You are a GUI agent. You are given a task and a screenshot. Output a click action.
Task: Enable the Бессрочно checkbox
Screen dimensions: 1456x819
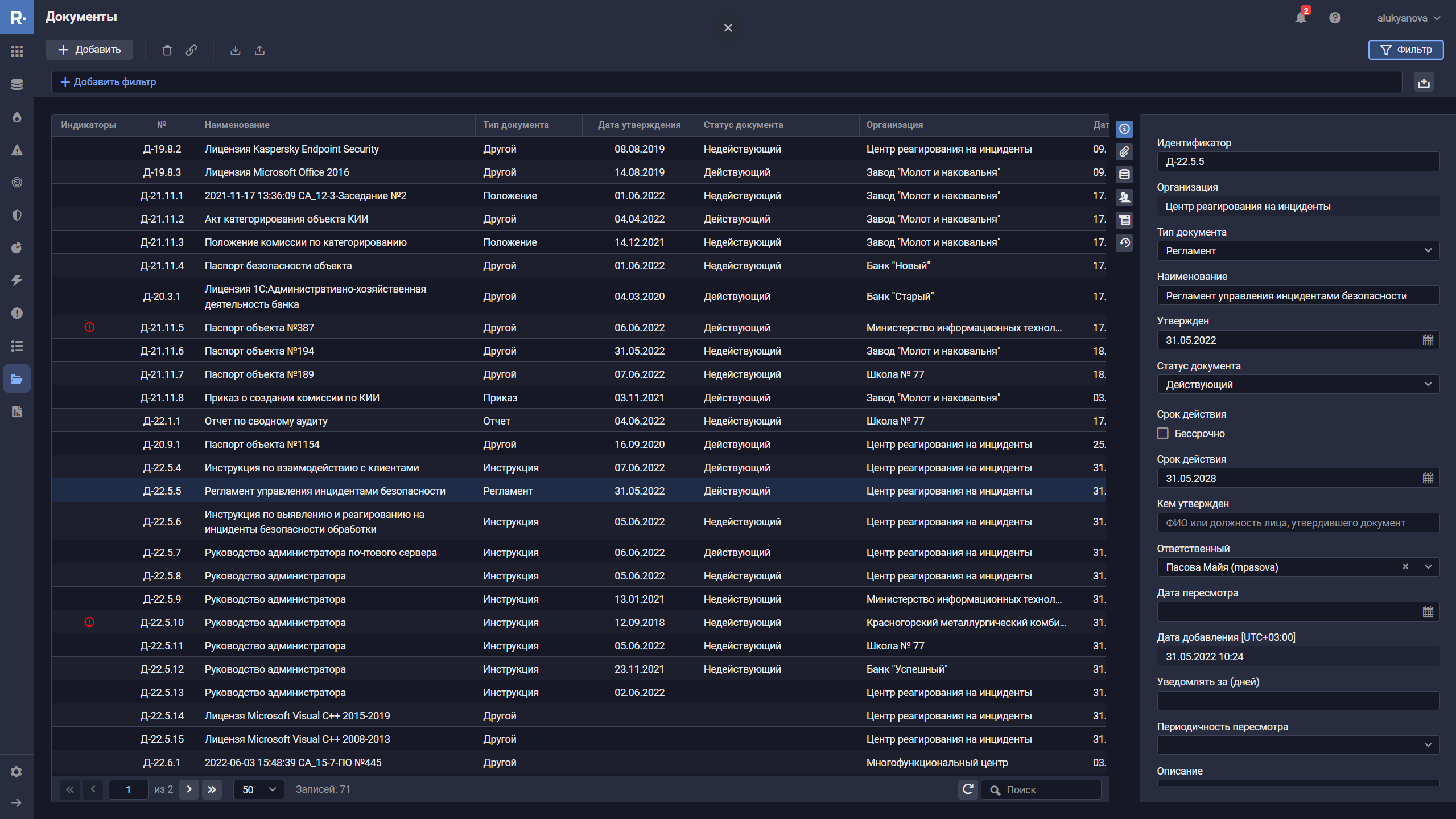coord(1163,434)
